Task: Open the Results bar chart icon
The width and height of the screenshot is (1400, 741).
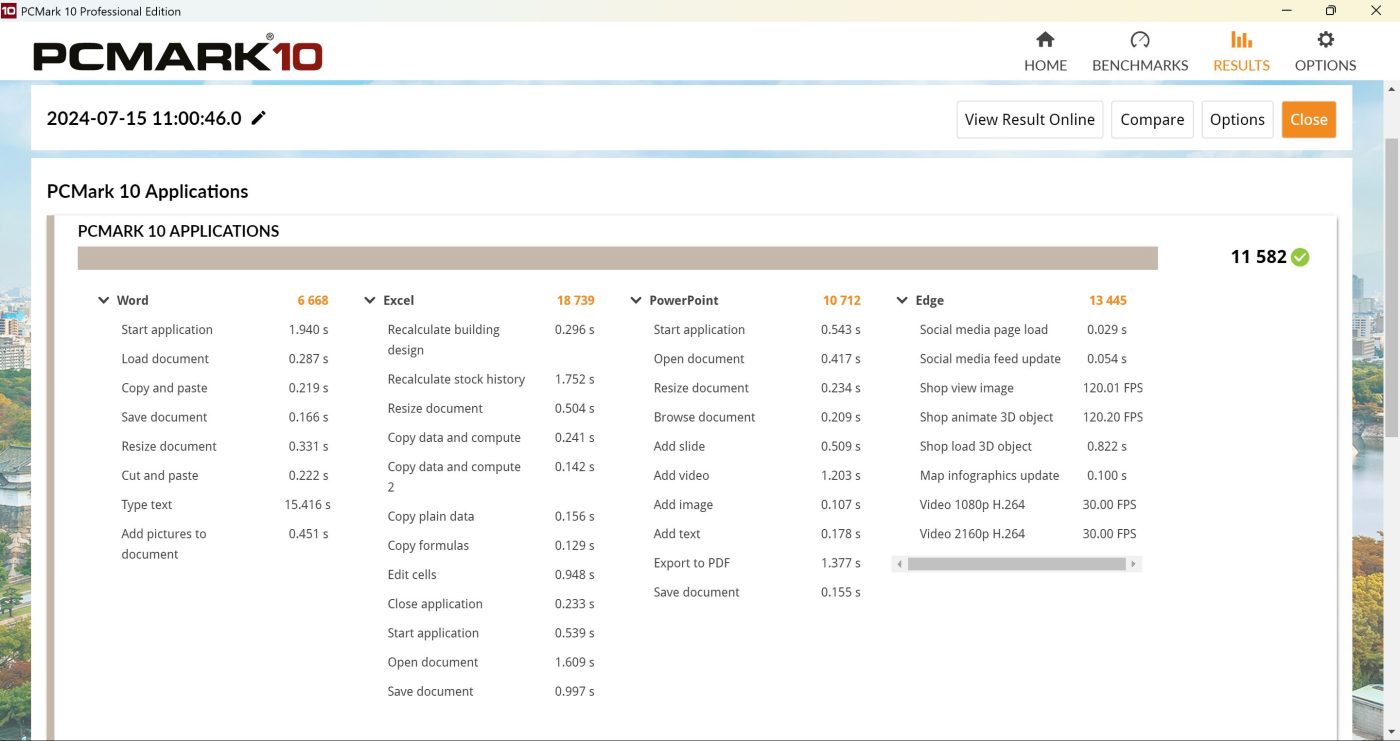Action: (x=1241, y=40)
